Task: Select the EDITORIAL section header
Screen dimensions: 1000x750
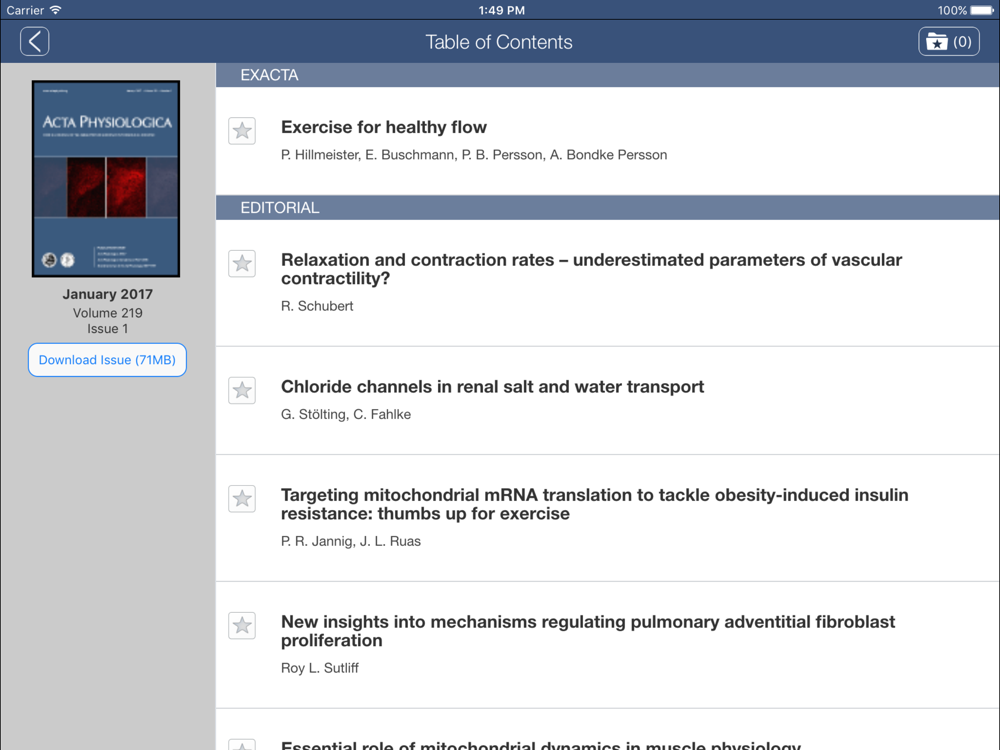Action: point(607,208)
